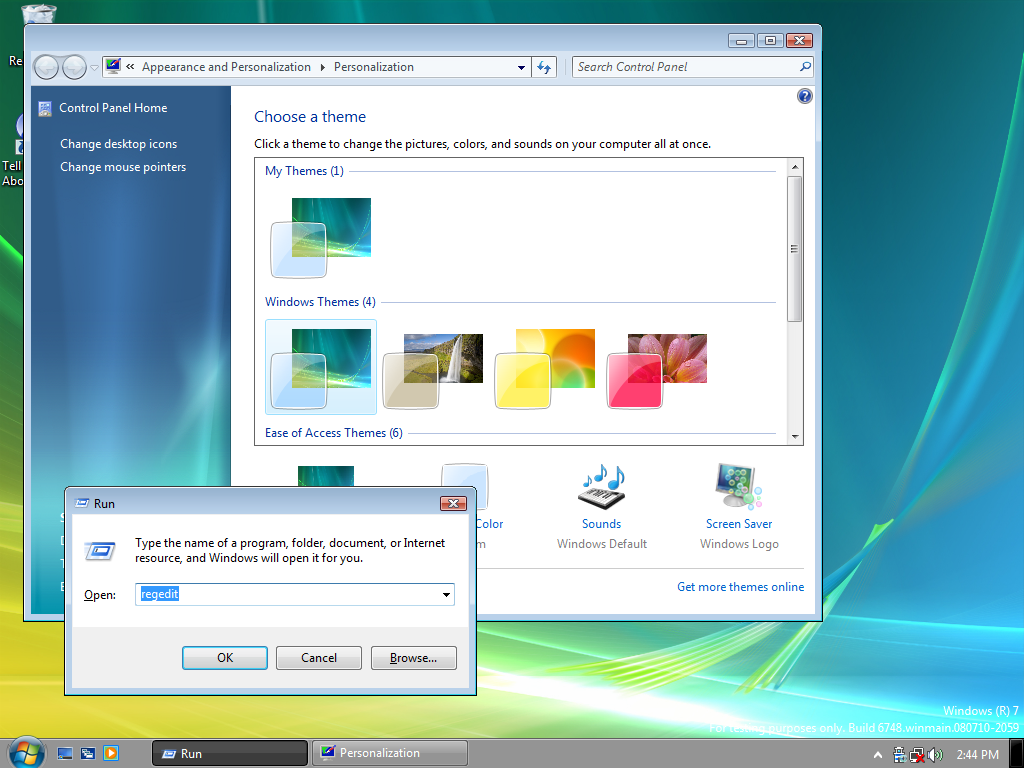Image resolution: width=1024 pixels, height=768 pixels.
Task: Click the Back navigation button
Action: 46,67
